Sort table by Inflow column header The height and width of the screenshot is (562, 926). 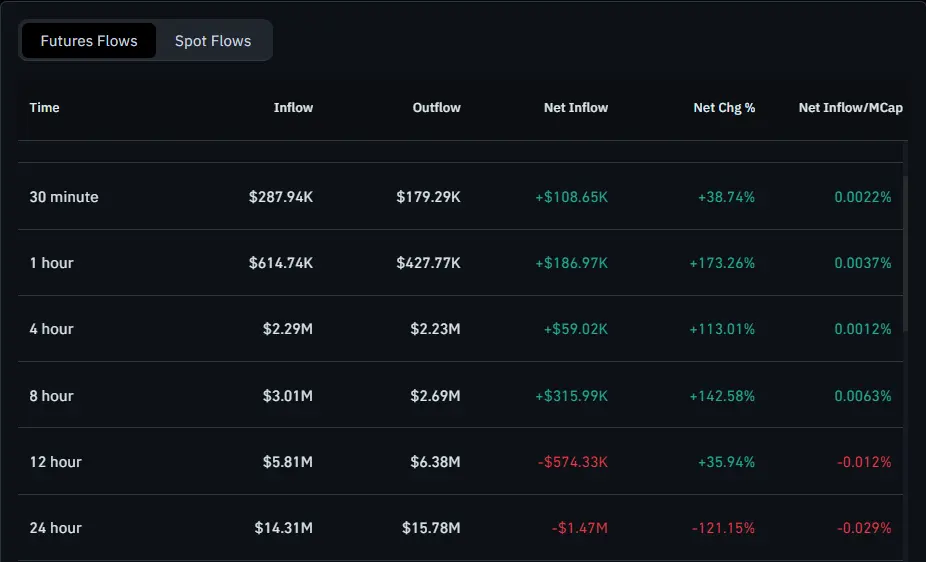tap(293, 107)
